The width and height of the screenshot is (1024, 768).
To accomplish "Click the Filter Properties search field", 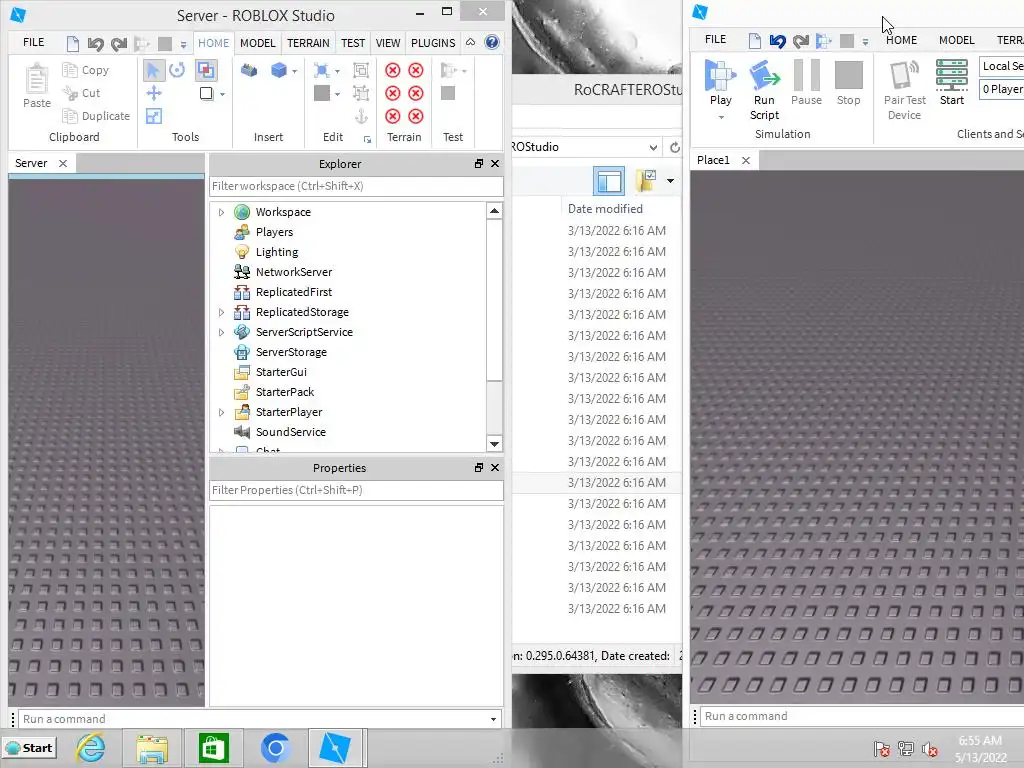I will pyautogui.click(x=356, y=490).
